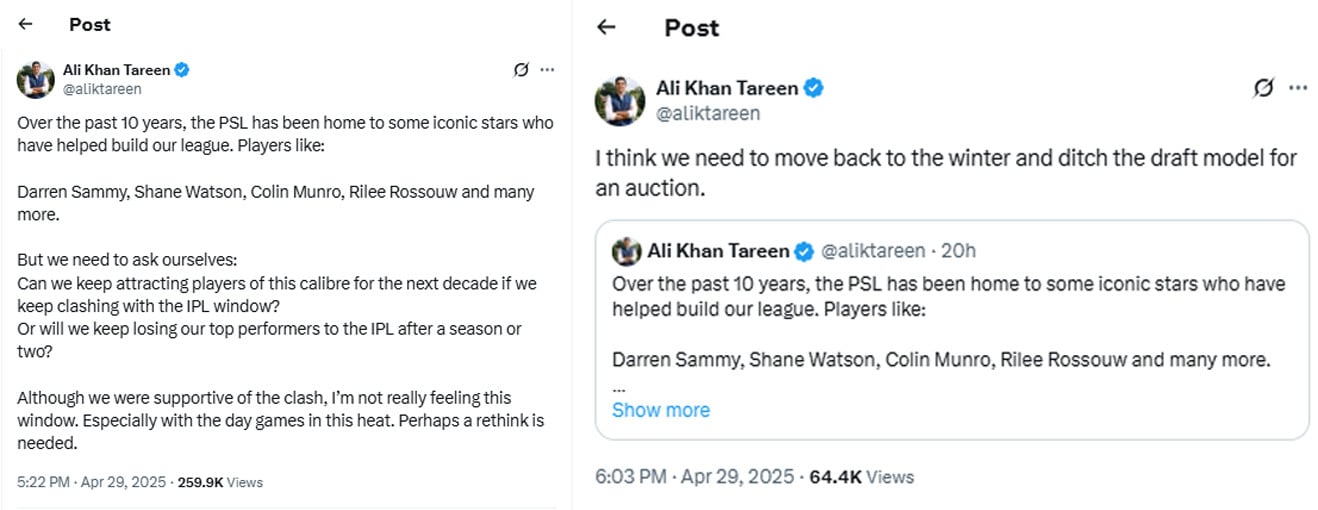Click 6:03 PM Apr 29, 2025 timestamp
The width and height of the screenshot is (1318, 510).
[694, 477]
